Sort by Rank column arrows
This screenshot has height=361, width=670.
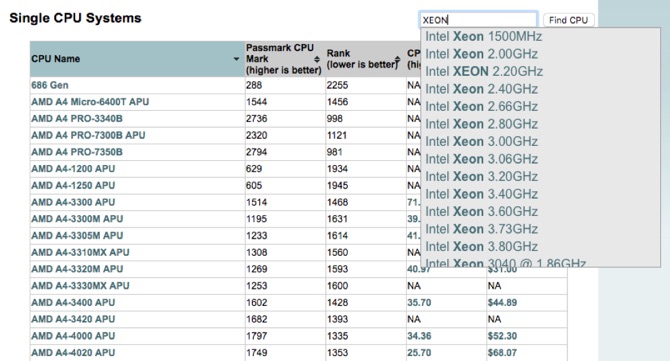coord(397,60)
